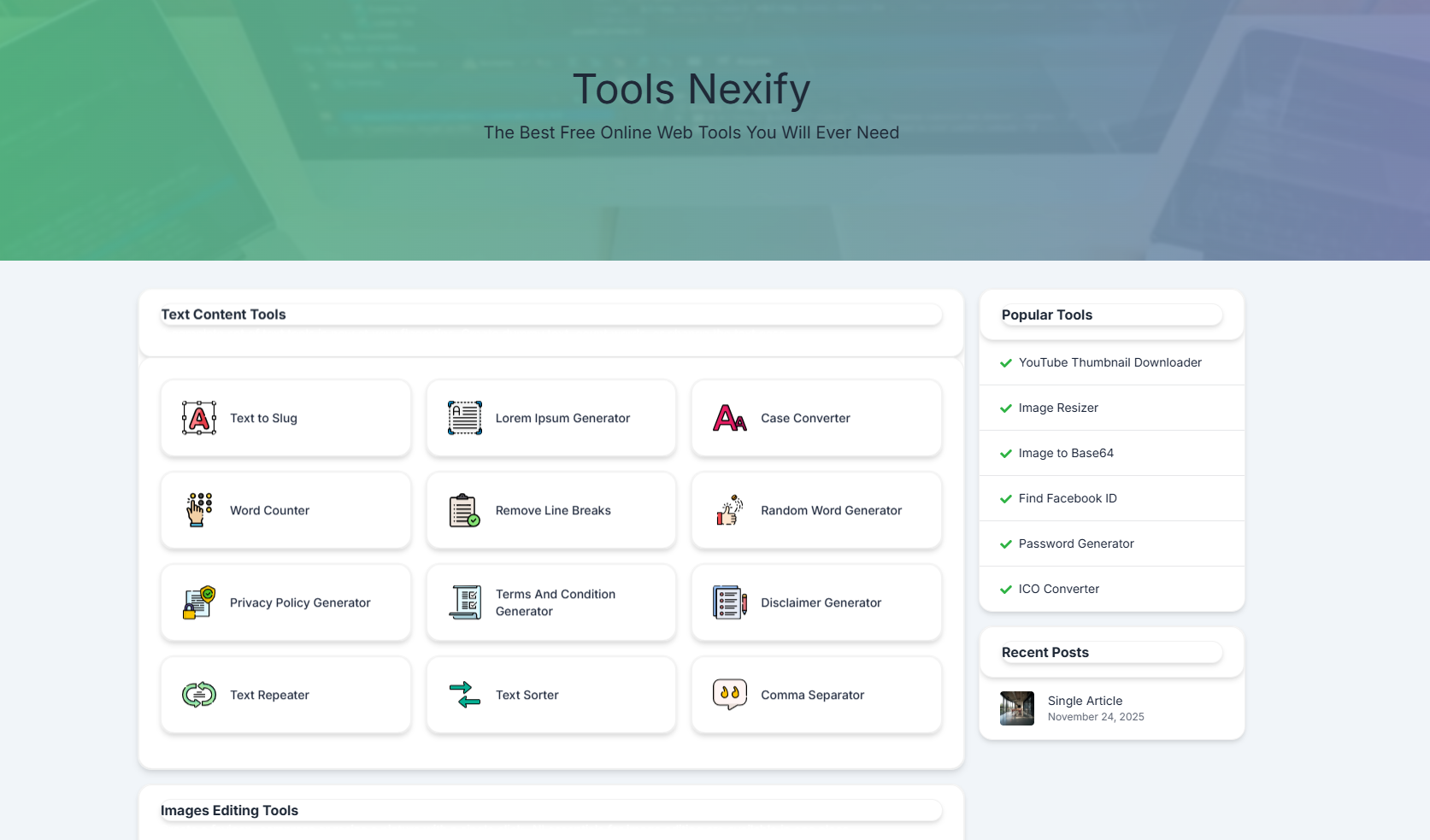Open the Image Resizer tool link
The width and height of the screenshot is (1430, 840).
(1058, 408)
